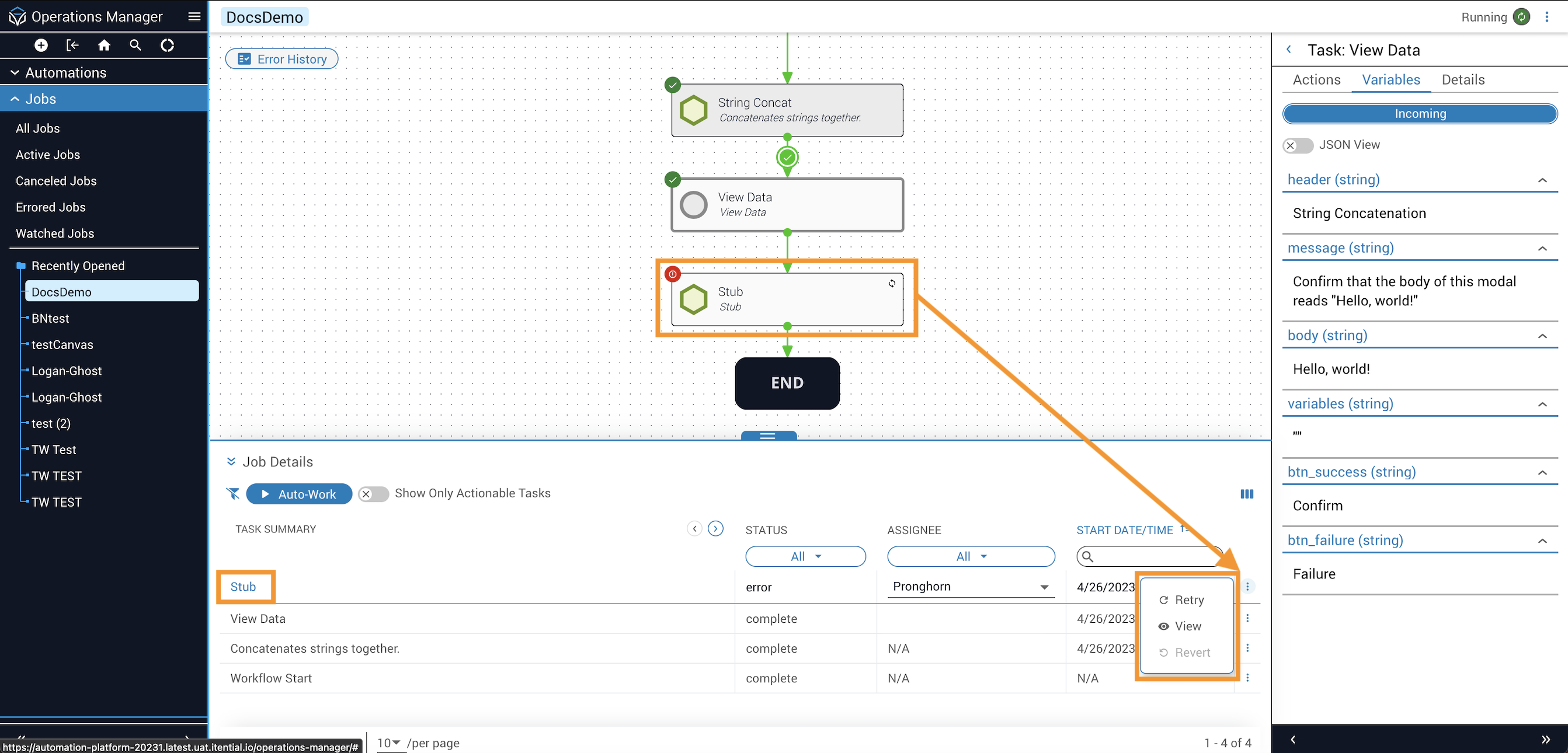Switch to the Details tab
The image size is (1568, 753).
point(1463,80)
